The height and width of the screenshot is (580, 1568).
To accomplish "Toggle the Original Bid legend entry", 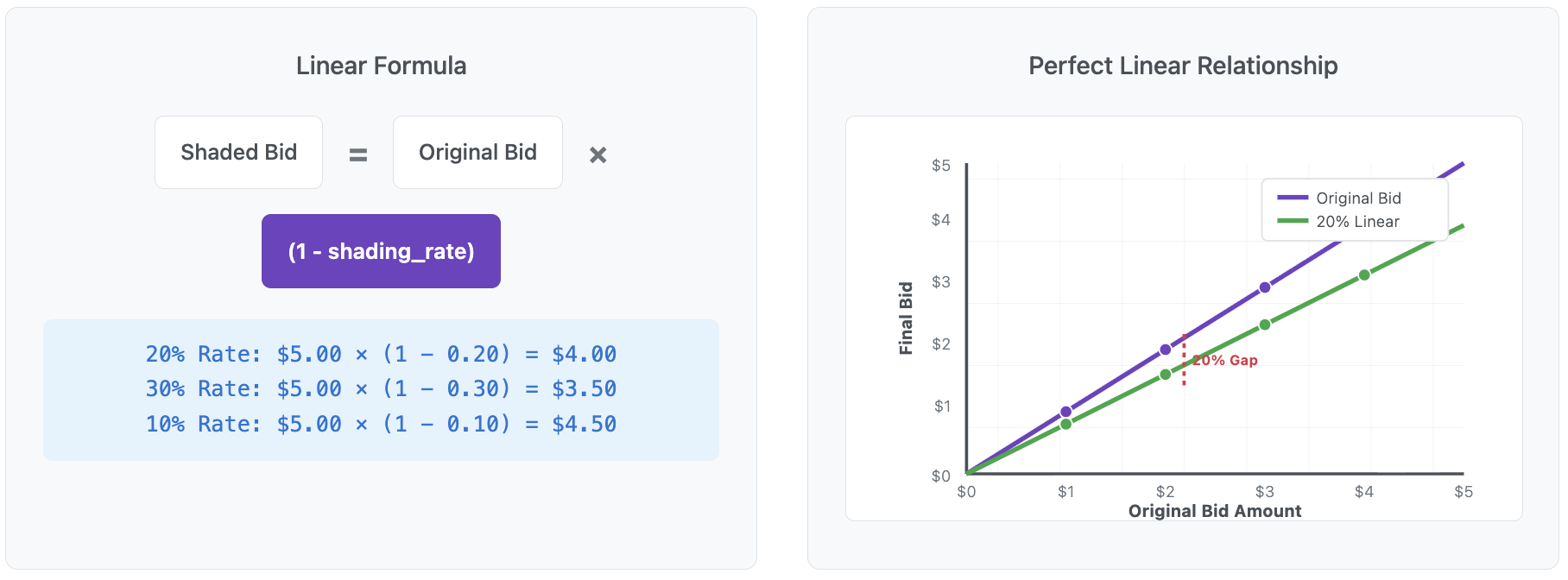I will click(x=1358, y=199).
